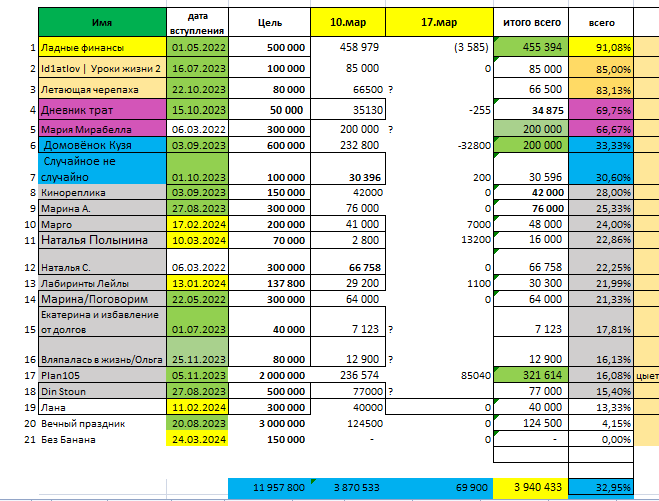Select cell 'Id1atlov | Уроки жизни 2'
659x501 pixels.
tap(102, 68)
